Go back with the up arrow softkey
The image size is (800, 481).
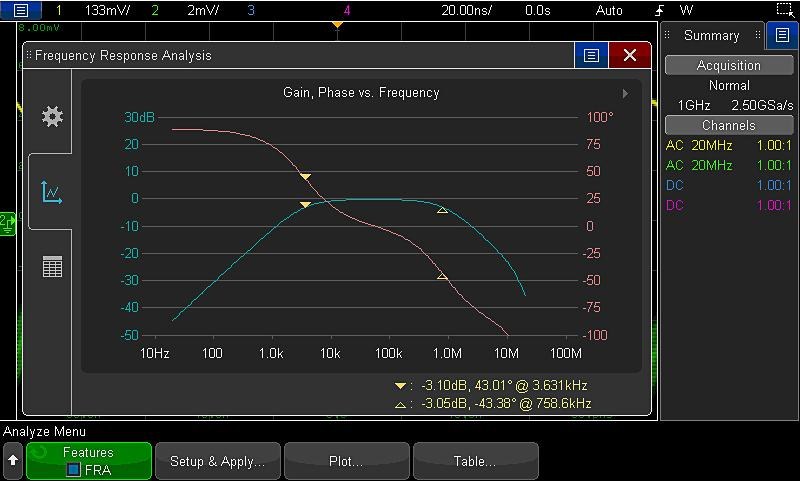pos(13,460)
